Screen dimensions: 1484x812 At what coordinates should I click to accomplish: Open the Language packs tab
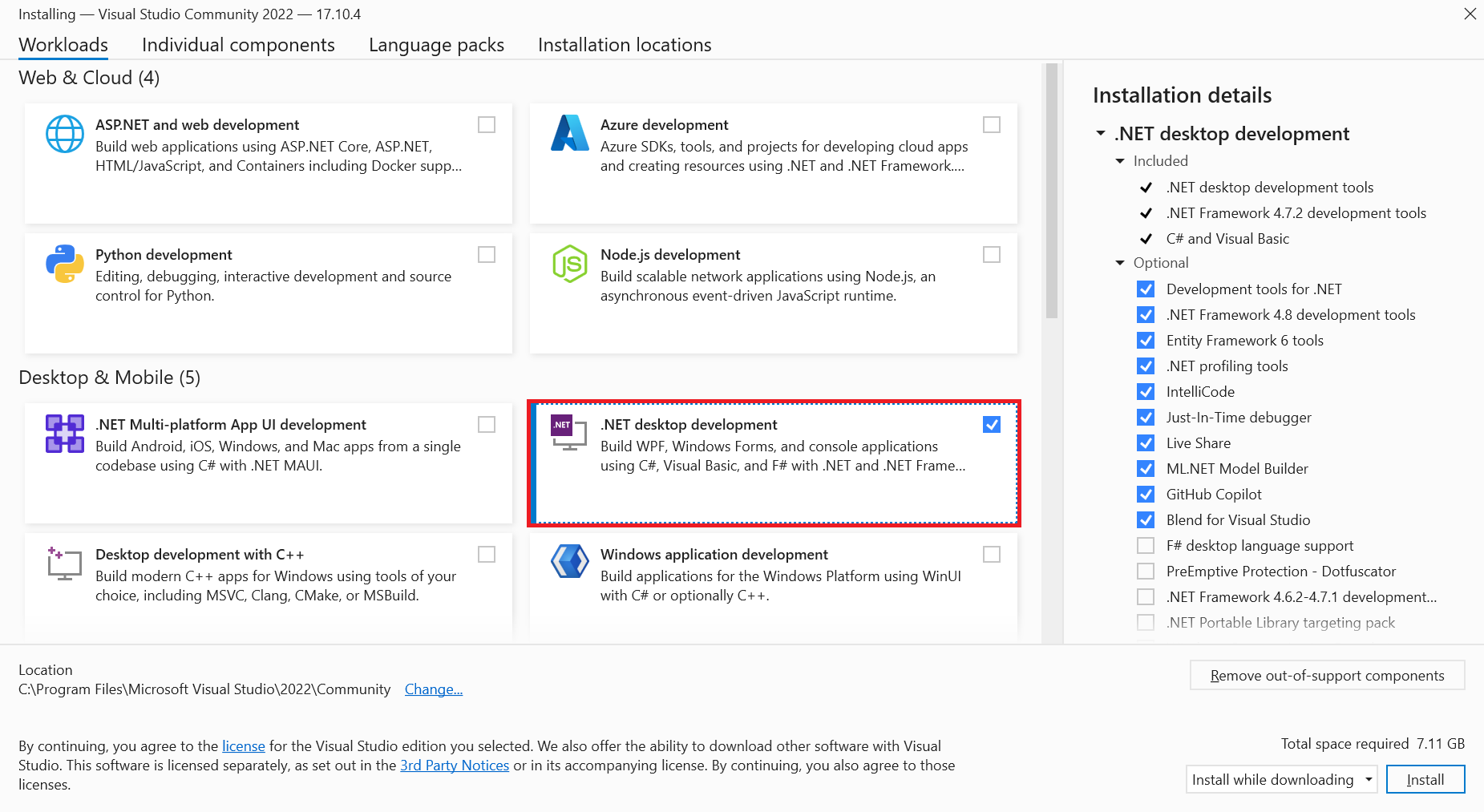tap(435, 45)
